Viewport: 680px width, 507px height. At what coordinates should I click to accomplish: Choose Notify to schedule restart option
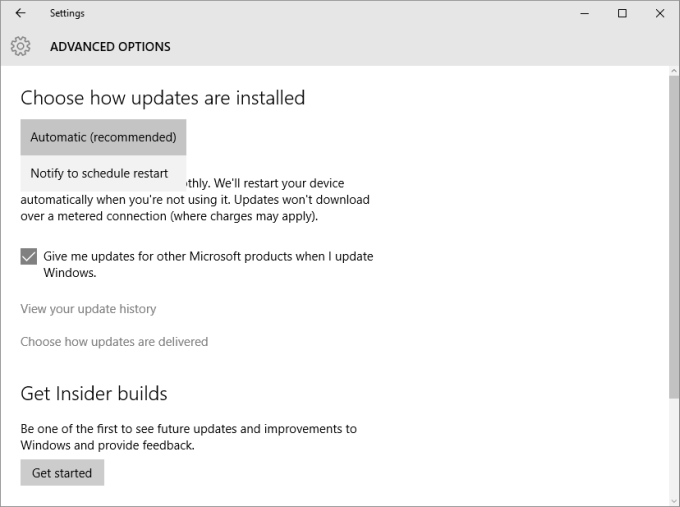99,174
